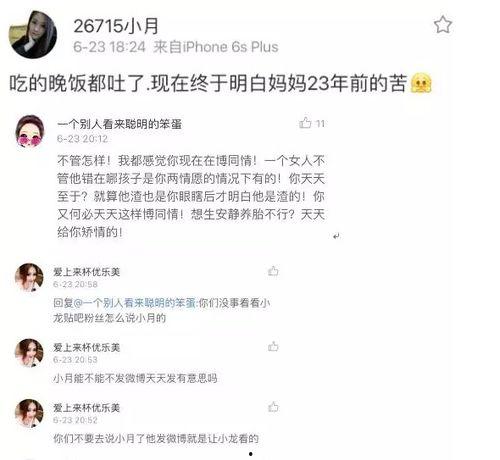Screen dimensions: 500x460
Task: Follow the @一个别人看来聪明的笨蛋 mention link
Action: point(134,303)
